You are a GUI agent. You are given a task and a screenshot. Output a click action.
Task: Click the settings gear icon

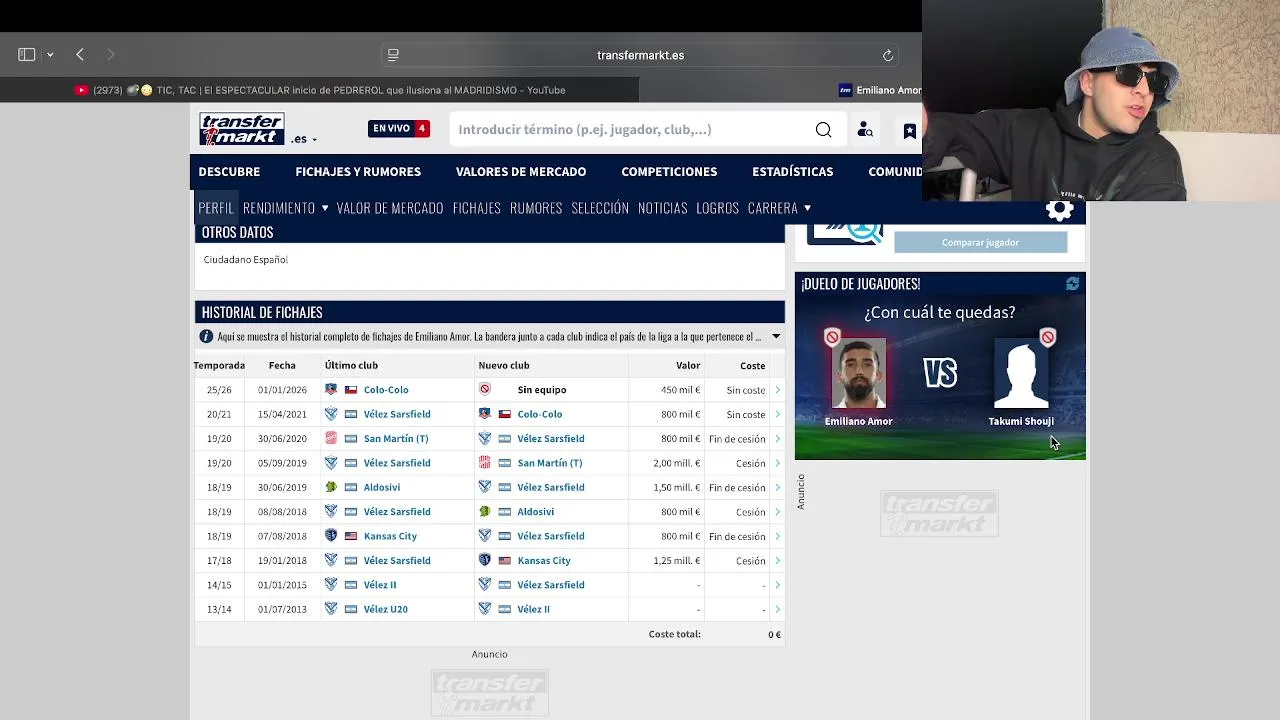point(1060,210)
